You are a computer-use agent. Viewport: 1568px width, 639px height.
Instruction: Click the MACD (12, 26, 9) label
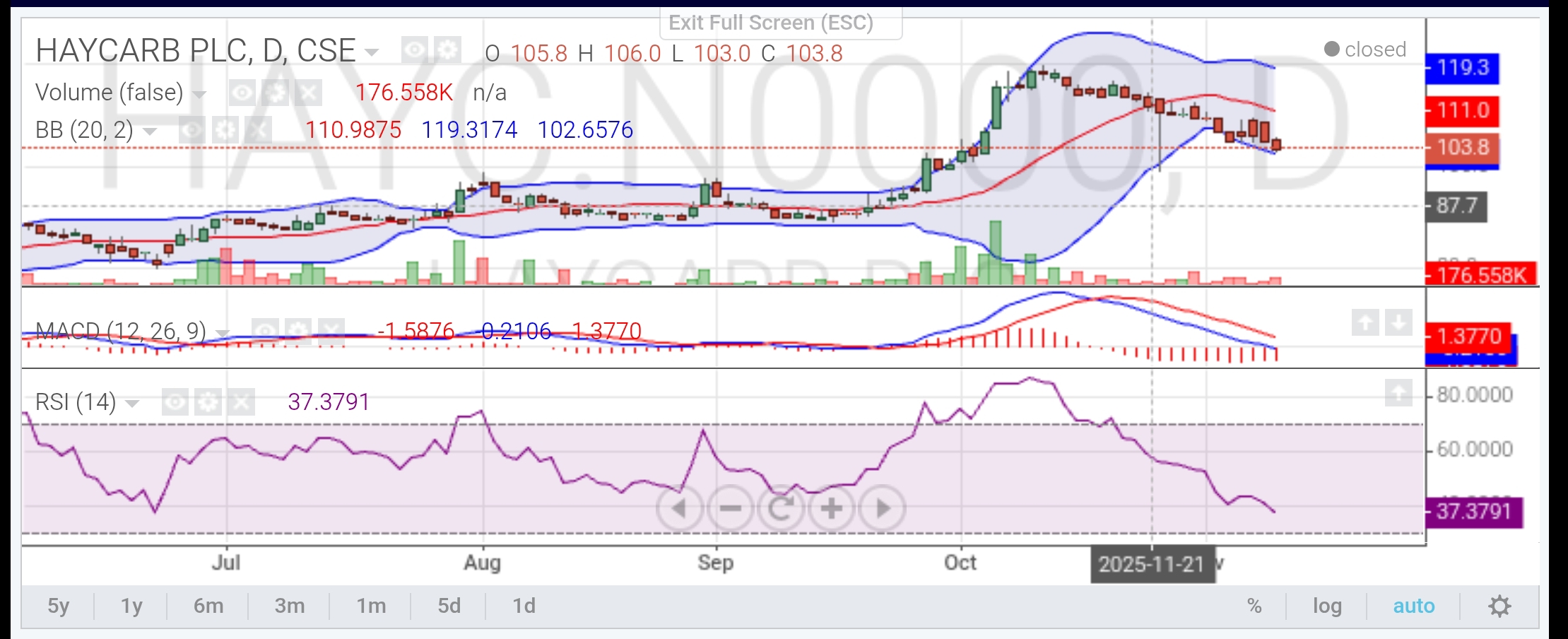pyautogui.click(x=121, y=331)
